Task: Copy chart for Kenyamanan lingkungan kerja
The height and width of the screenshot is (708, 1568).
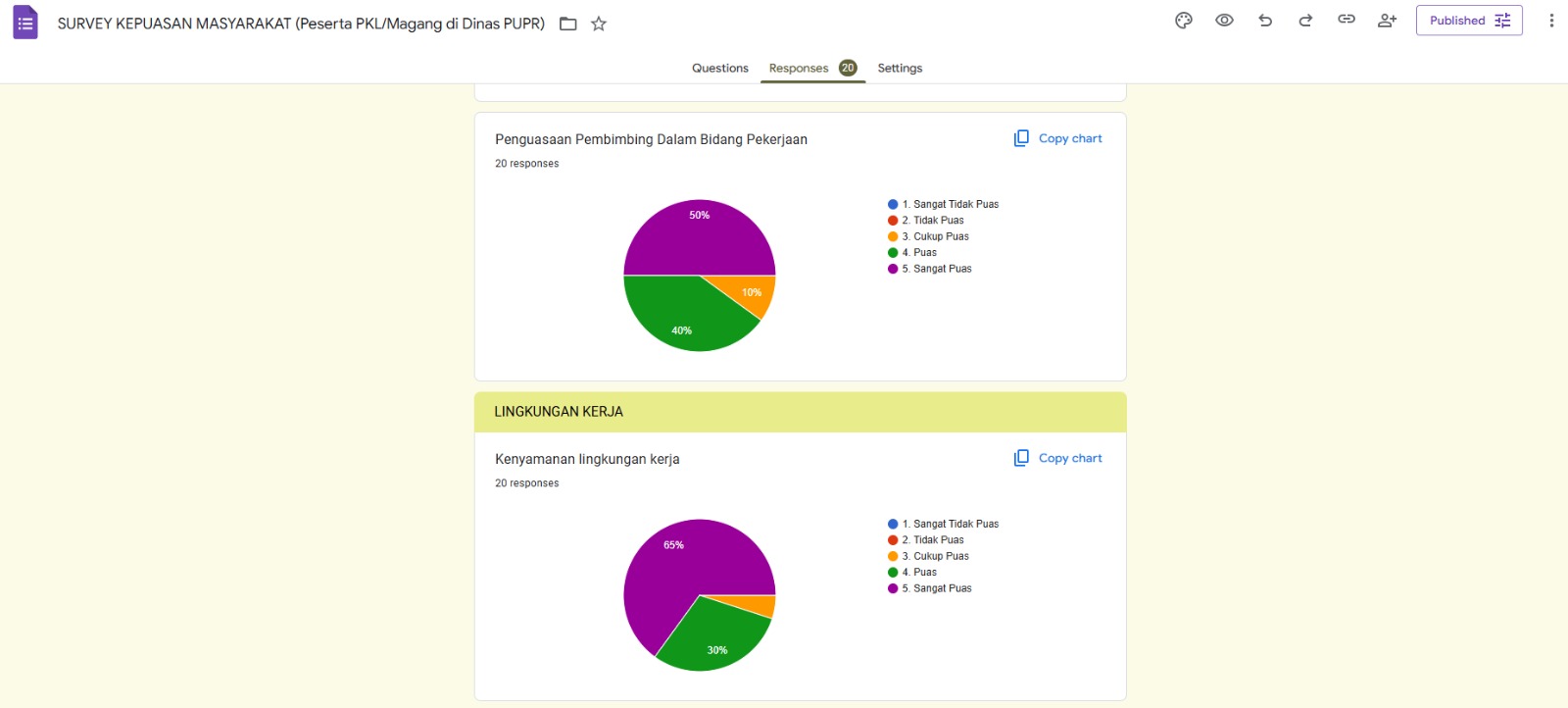Action: (1058, 458)
